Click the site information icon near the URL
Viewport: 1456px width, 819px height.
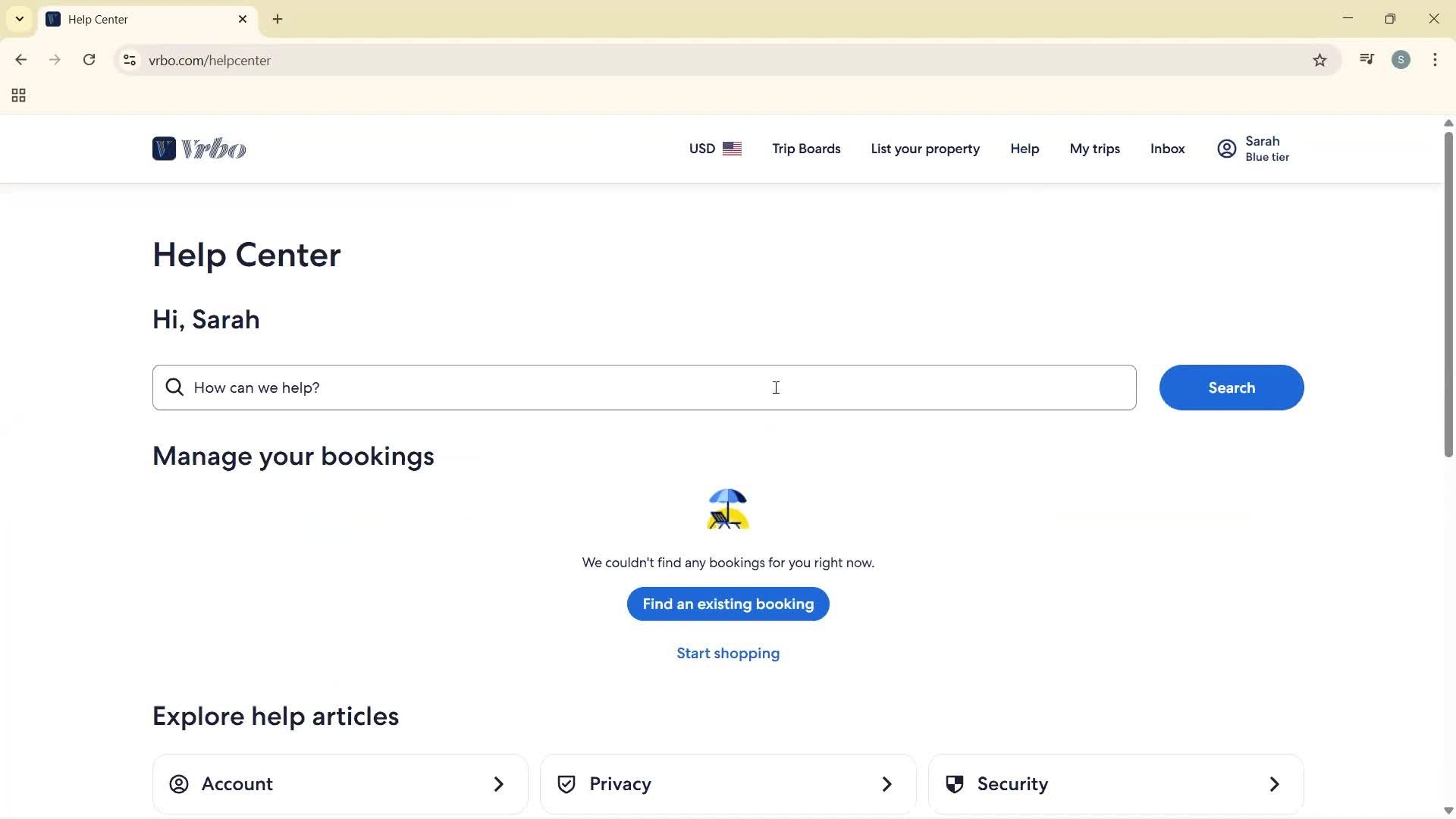(129, 60)
